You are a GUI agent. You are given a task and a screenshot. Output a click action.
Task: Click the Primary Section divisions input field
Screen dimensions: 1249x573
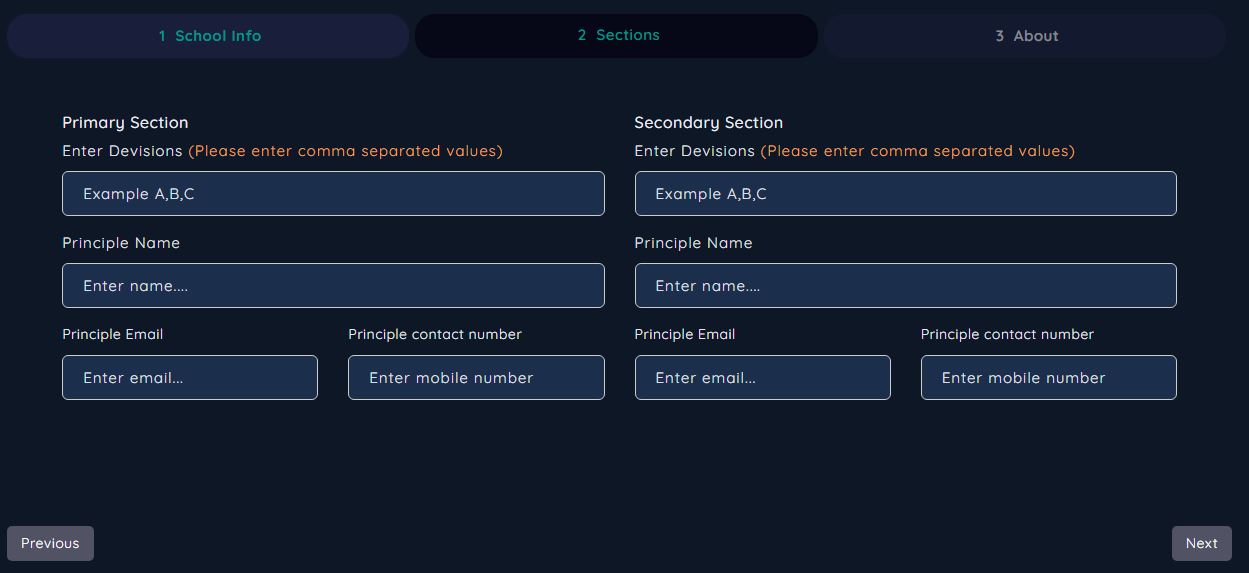click(x=333, y=194)
